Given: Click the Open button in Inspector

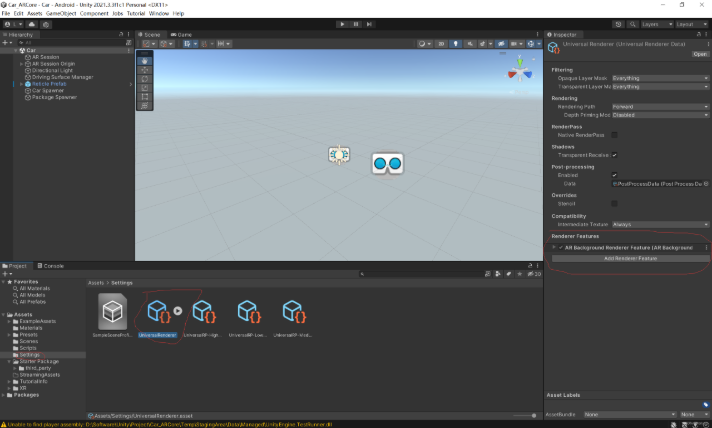Looking at the screenshot, I should [x=700, y=55].
